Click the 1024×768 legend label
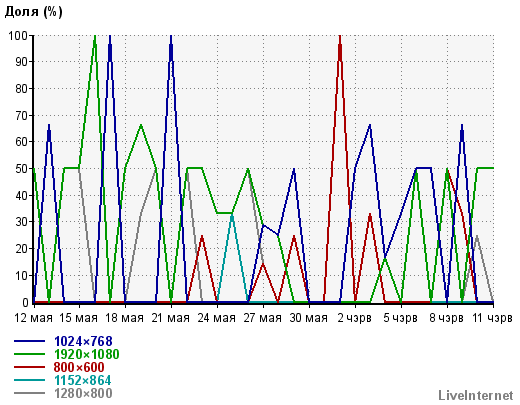This screenshot has height=405, width=520. pyautogui.click(x=83, y=341)
